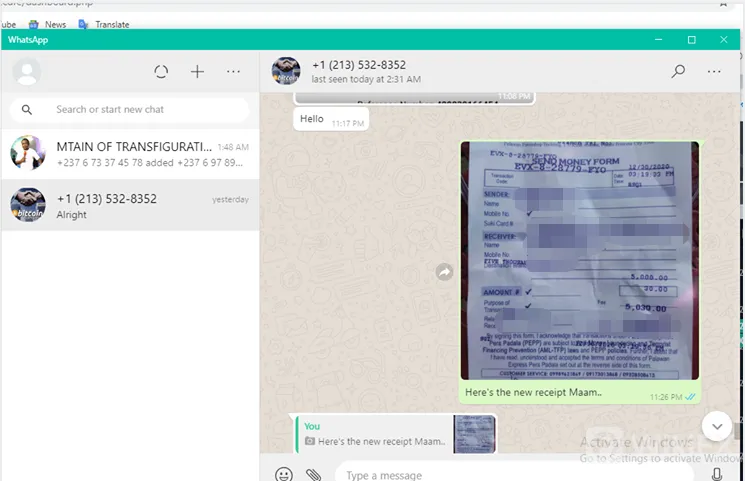Maximize the WhatsApp window
Viewport: 745px width, 481px height.
coord(692,39)
